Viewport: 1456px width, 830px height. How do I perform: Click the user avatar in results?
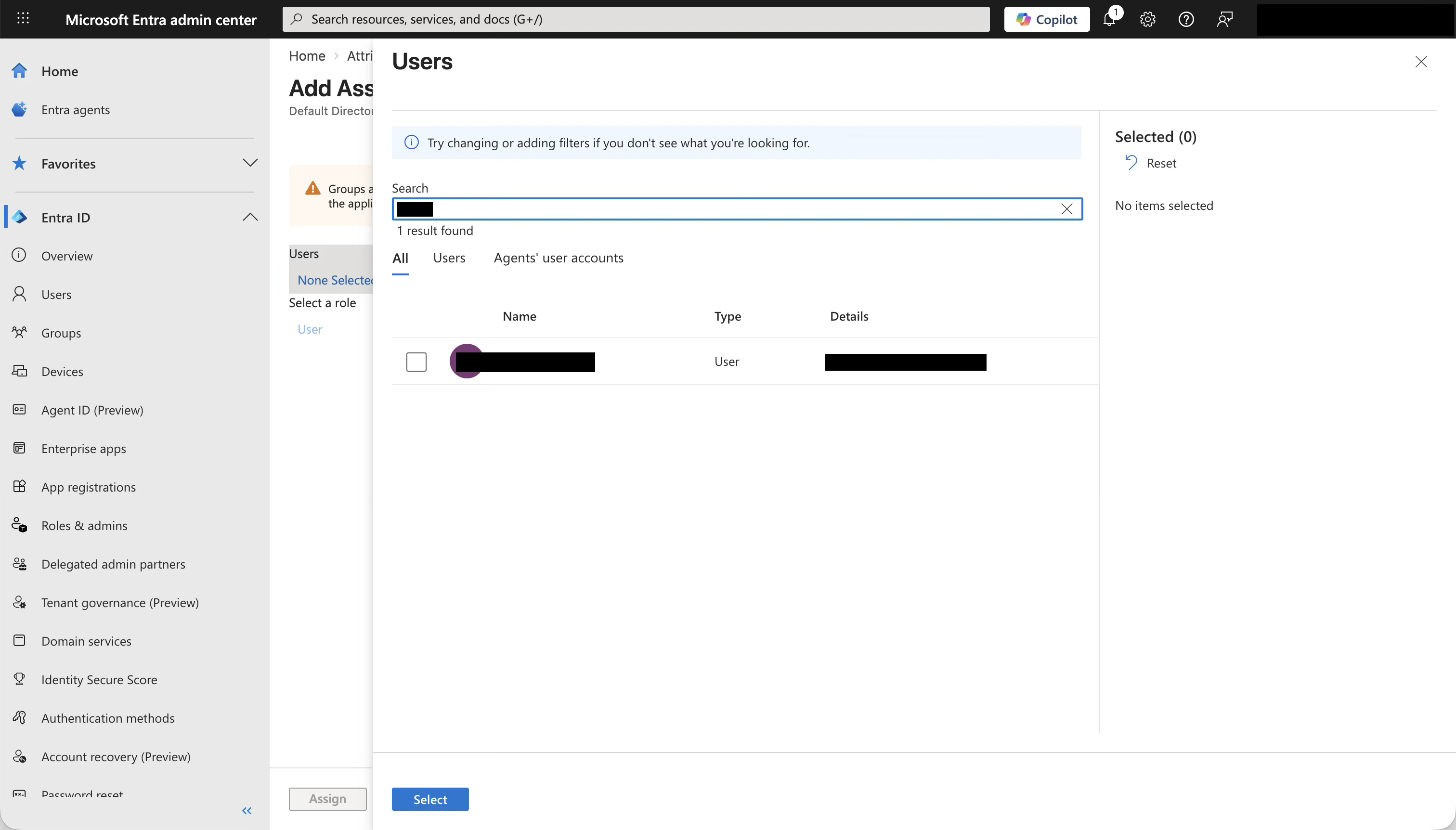[x=467, y=362]
